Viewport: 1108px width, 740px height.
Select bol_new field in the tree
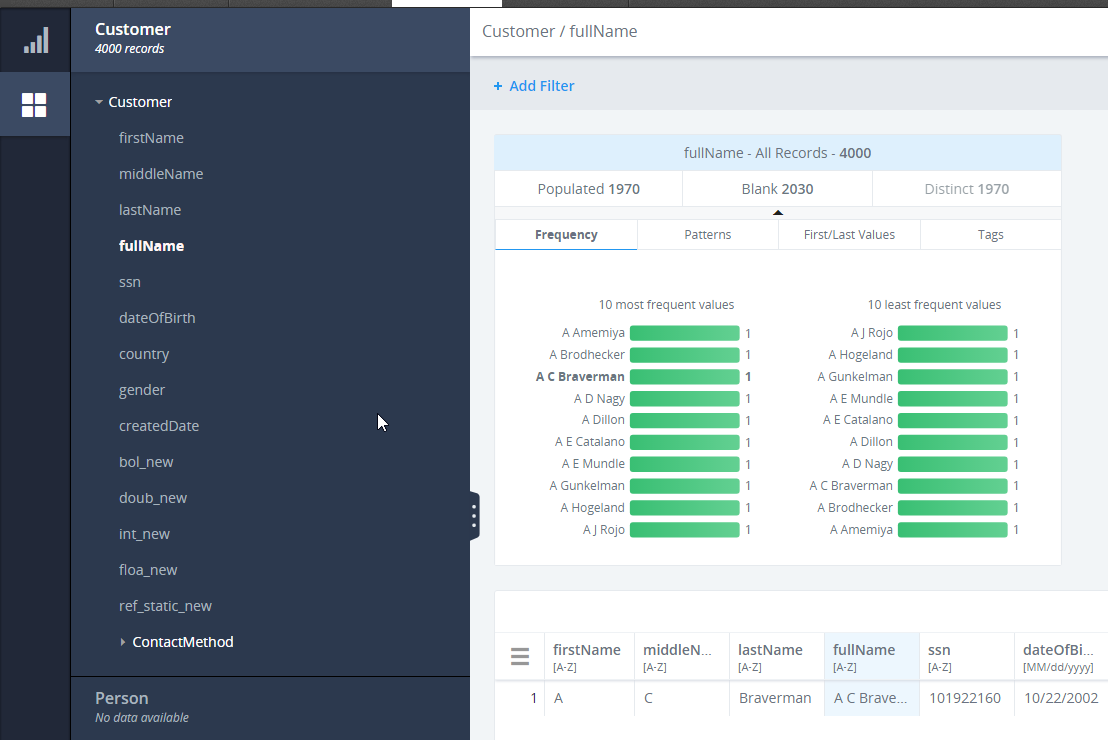[146, 462]
